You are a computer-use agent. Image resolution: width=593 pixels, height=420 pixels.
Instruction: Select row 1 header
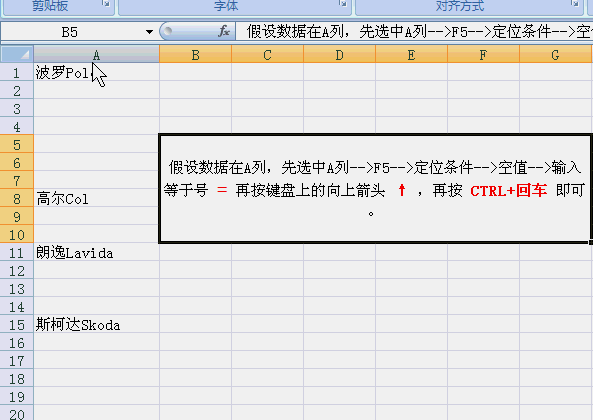(x=17, y=73)
